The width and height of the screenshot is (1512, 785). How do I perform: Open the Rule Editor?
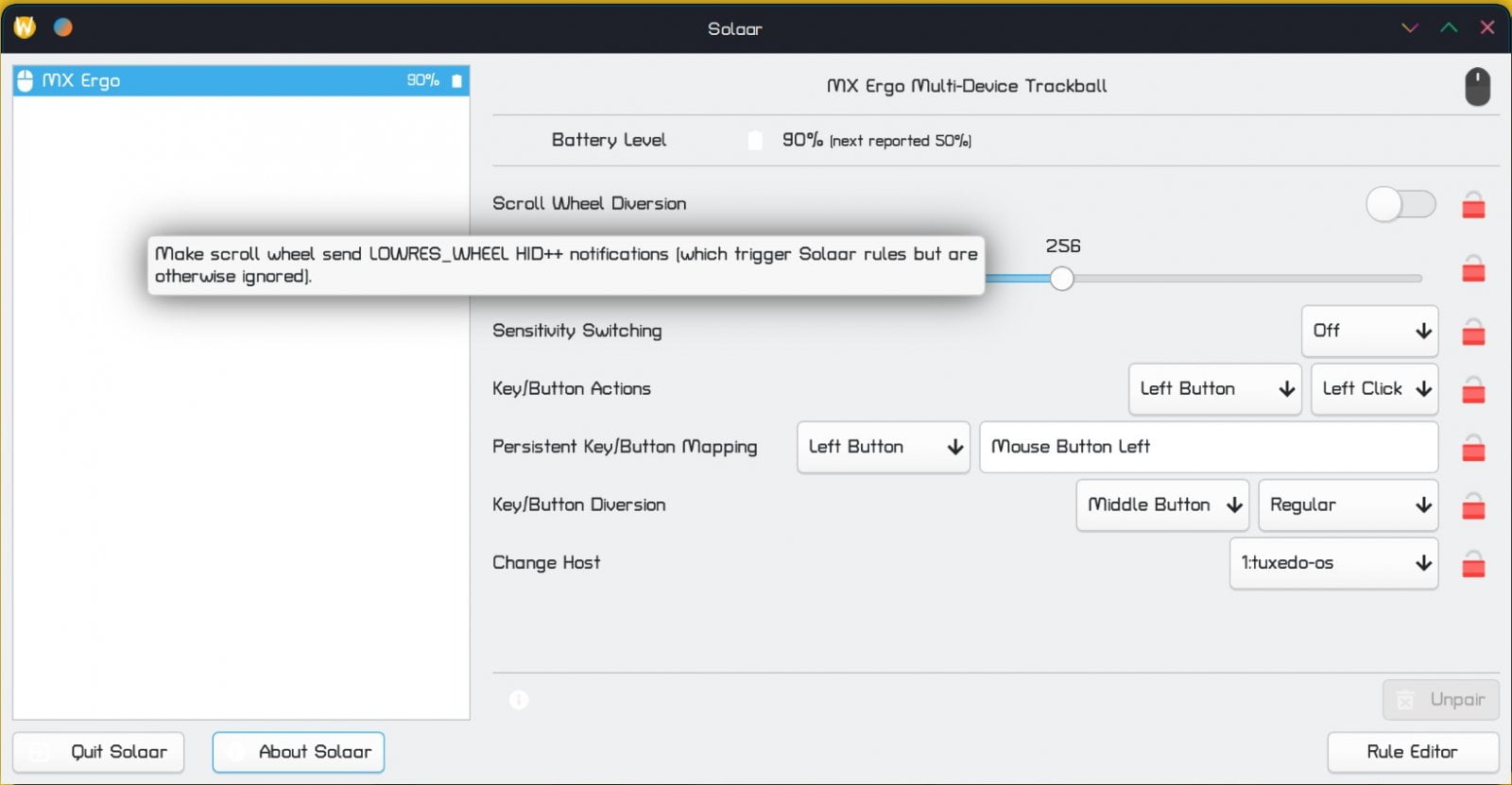coord(1413,752)
